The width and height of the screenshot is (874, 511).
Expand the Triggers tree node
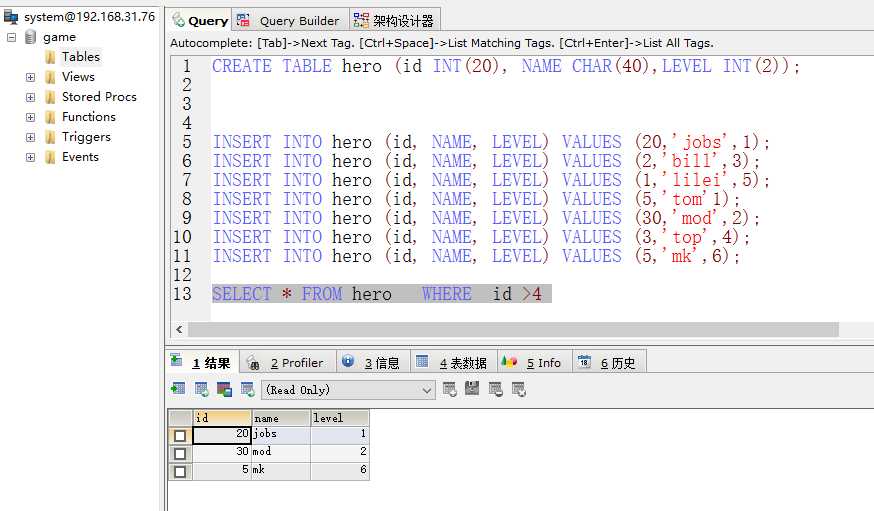(x=30, y=137)
